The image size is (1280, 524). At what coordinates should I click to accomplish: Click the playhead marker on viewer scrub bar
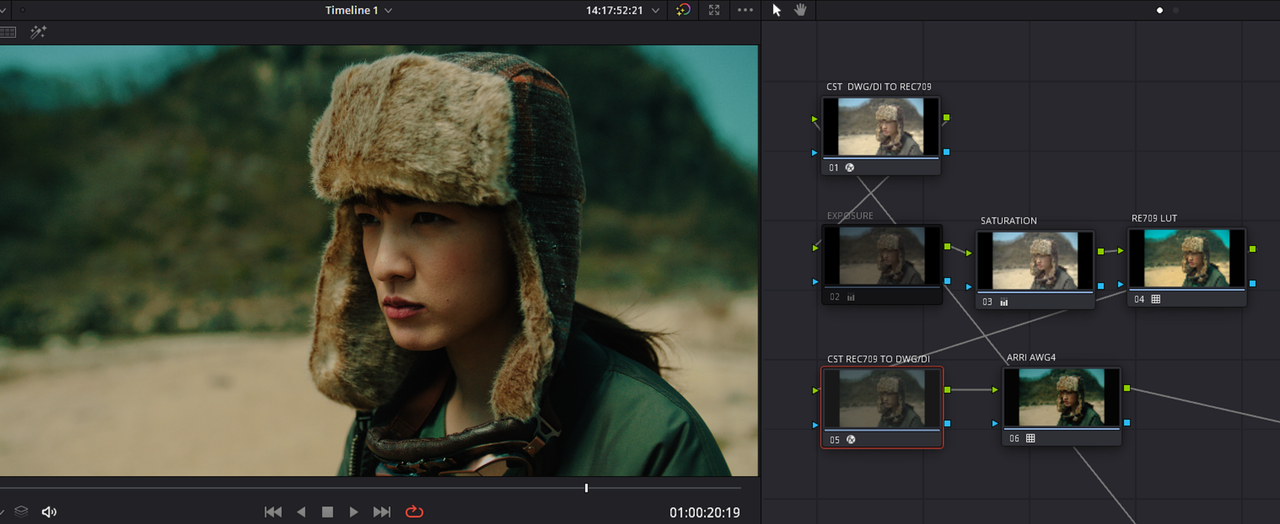coord(586,488)
